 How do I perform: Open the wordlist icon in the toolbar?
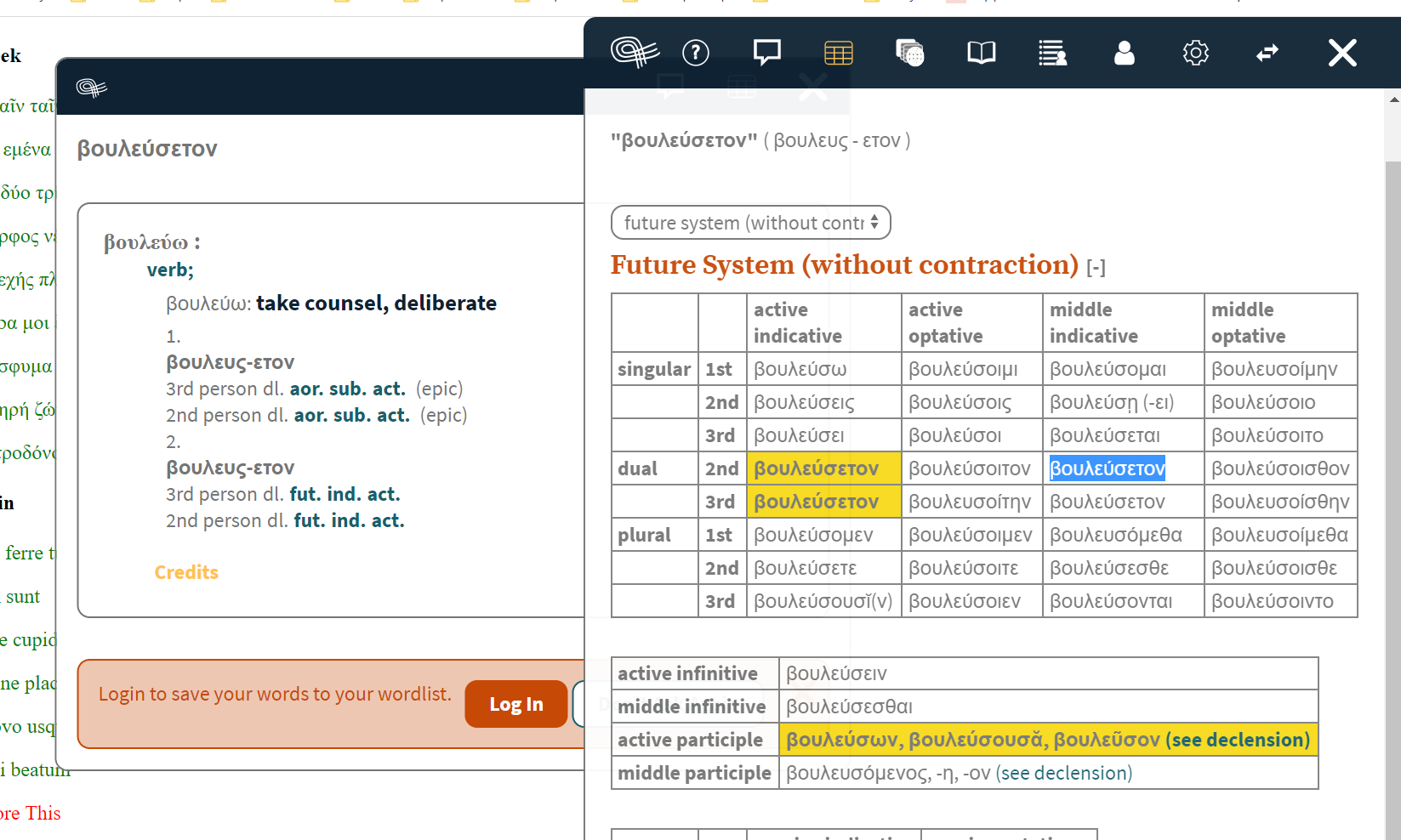coord(1052,53)
